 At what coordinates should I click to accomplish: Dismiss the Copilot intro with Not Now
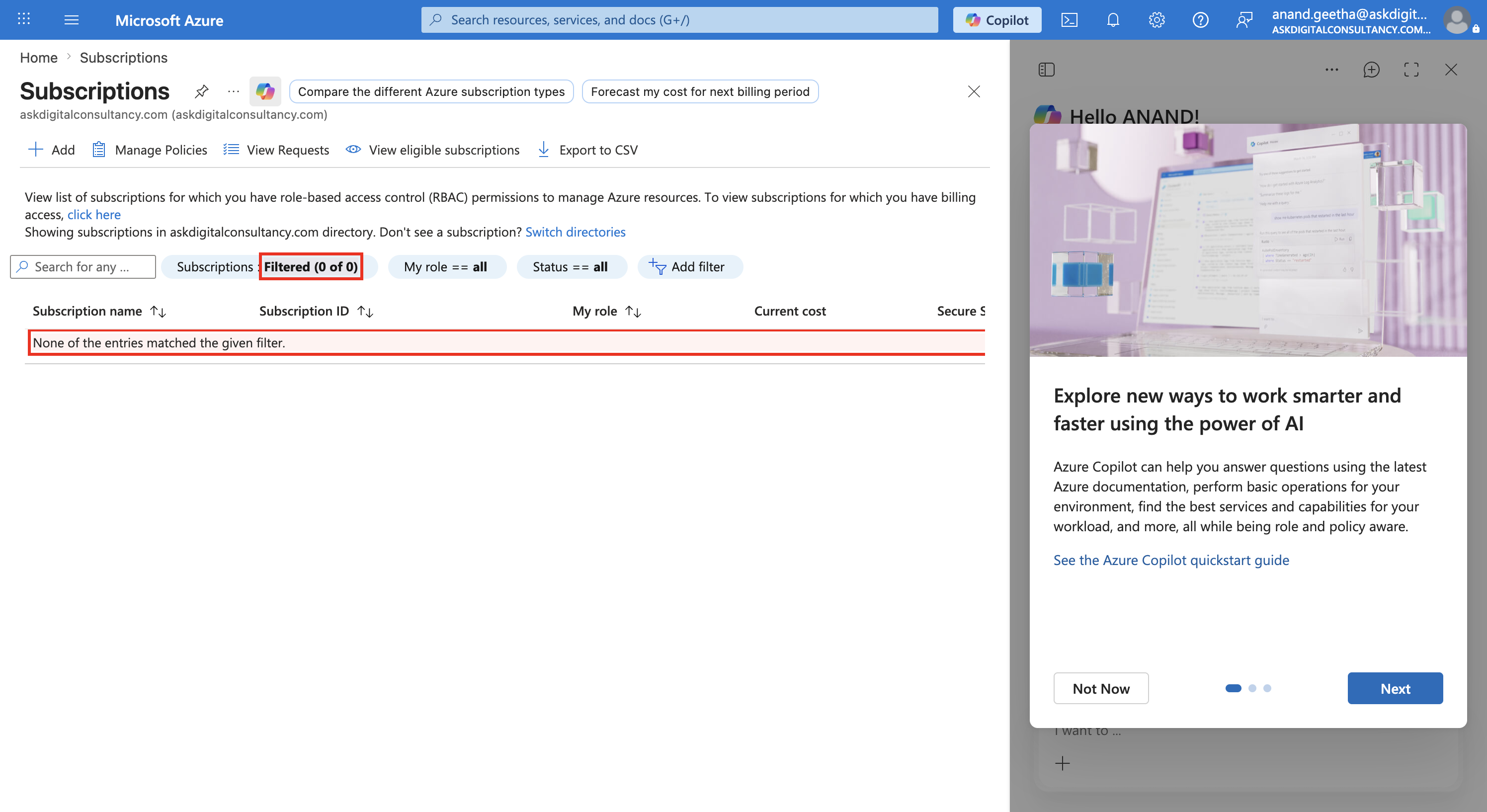(1101, 688)
